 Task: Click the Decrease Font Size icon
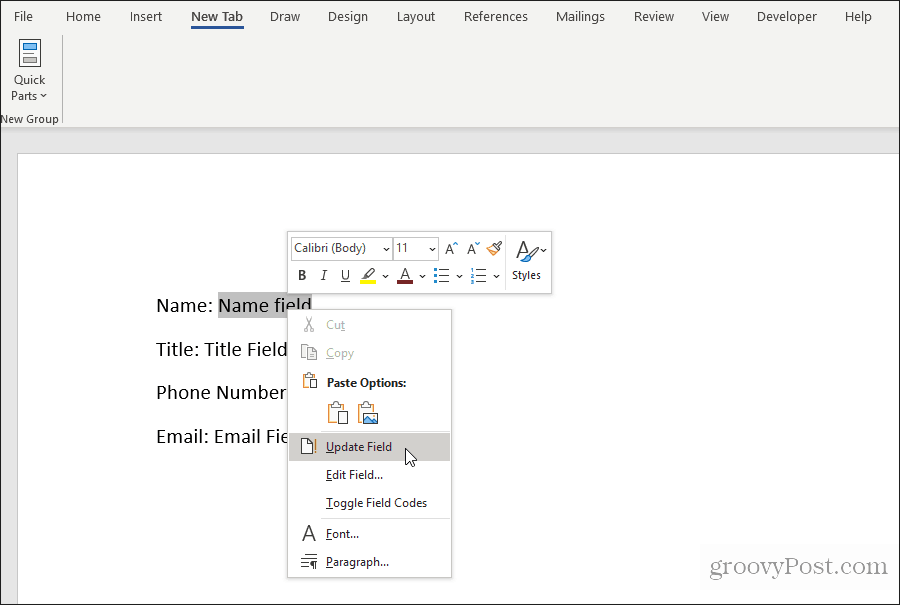472,248
